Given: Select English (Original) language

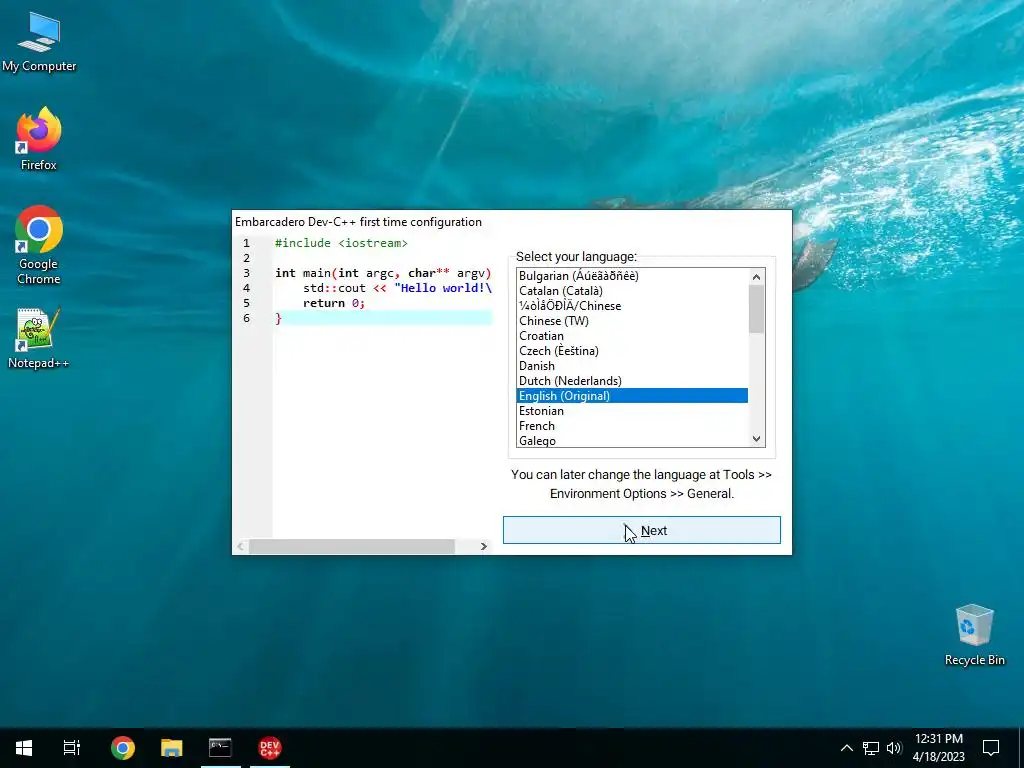Looking at the screenshot, I should [632, 396].
